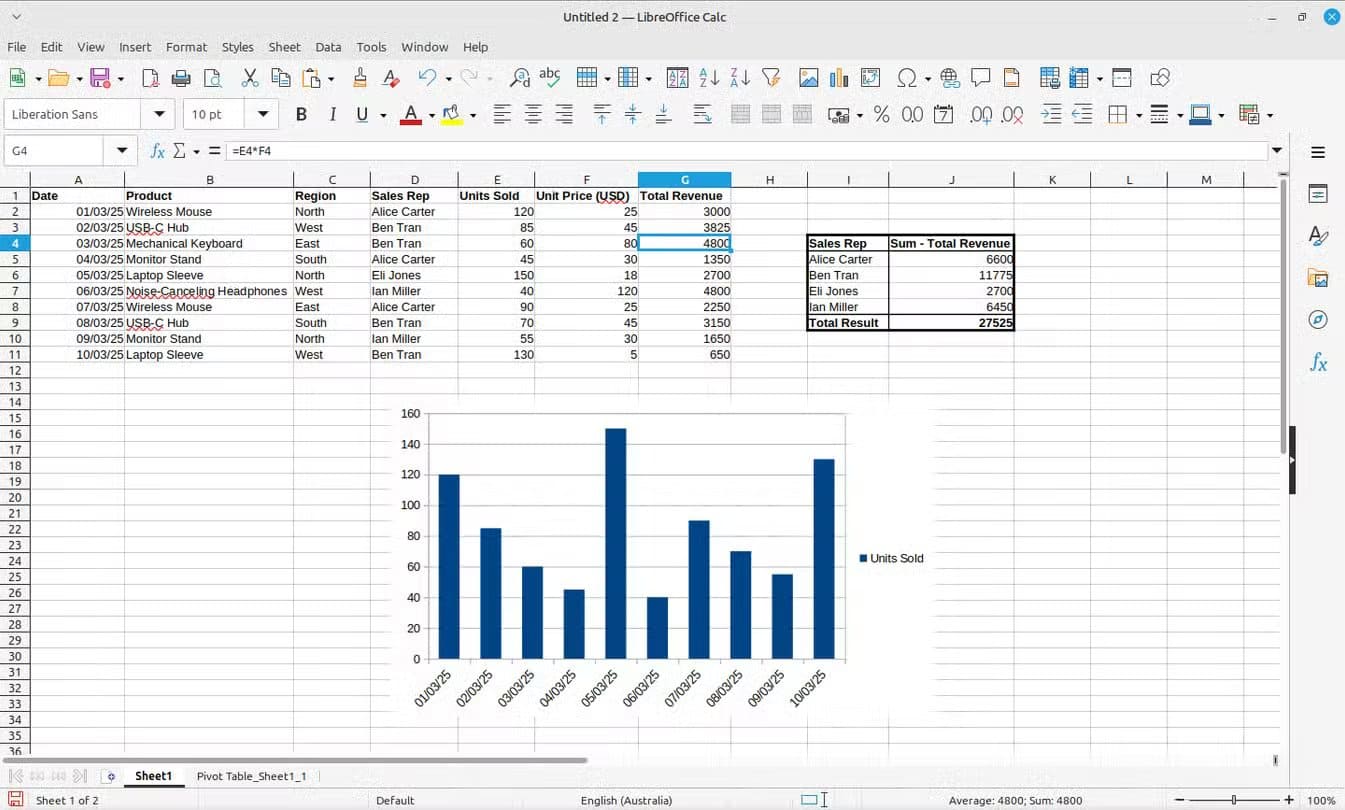Open the Gallery panel in the sidebar

[1318, 279]
